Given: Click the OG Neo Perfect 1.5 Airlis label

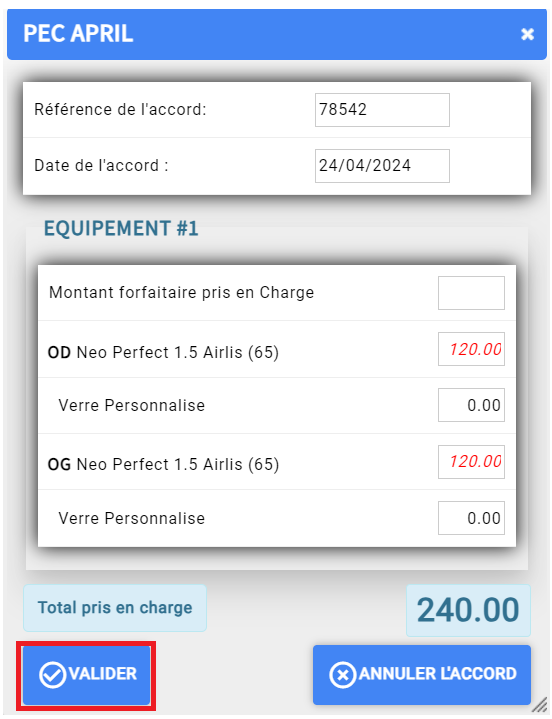Looking at the screenshot, I should 163,465.
